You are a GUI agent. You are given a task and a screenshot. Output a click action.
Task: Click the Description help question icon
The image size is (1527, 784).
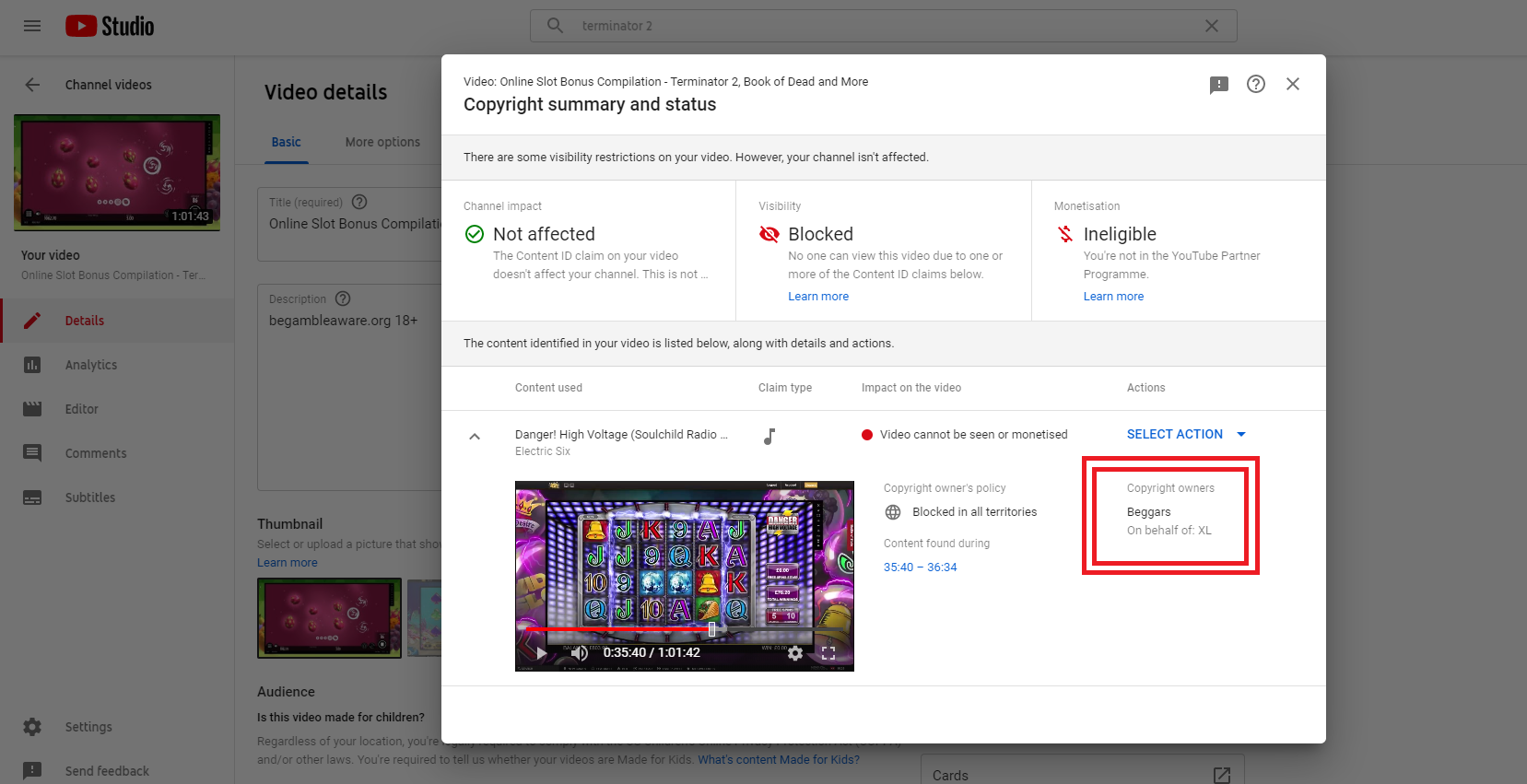(344, 298)
